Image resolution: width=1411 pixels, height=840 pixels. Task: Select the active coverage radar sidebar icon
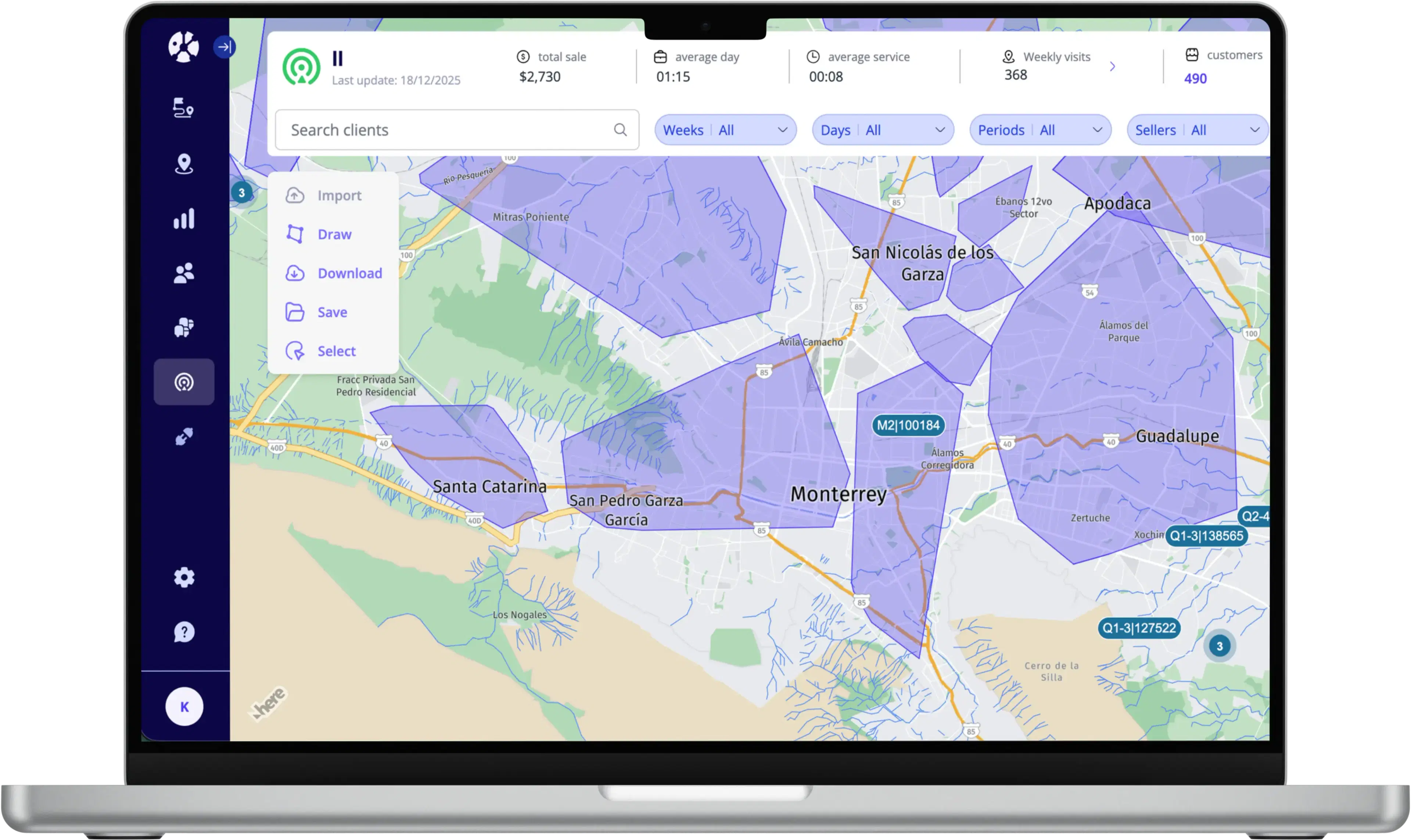click(184, 382)
